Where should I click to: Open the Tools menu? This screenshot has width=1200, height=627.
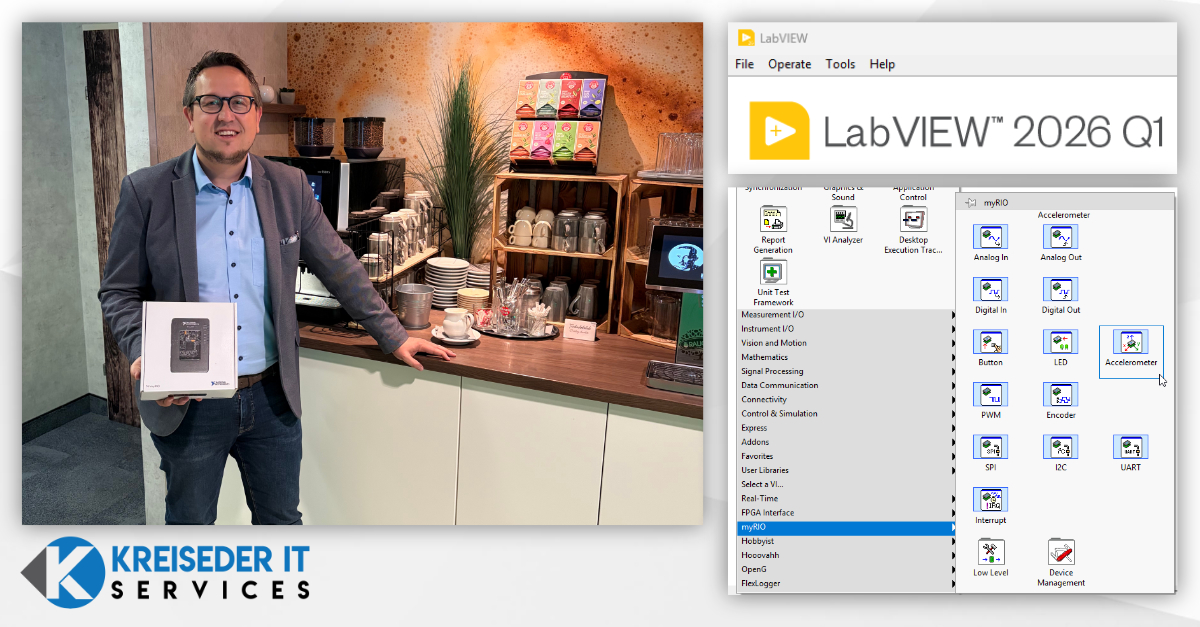click(840, 64)
